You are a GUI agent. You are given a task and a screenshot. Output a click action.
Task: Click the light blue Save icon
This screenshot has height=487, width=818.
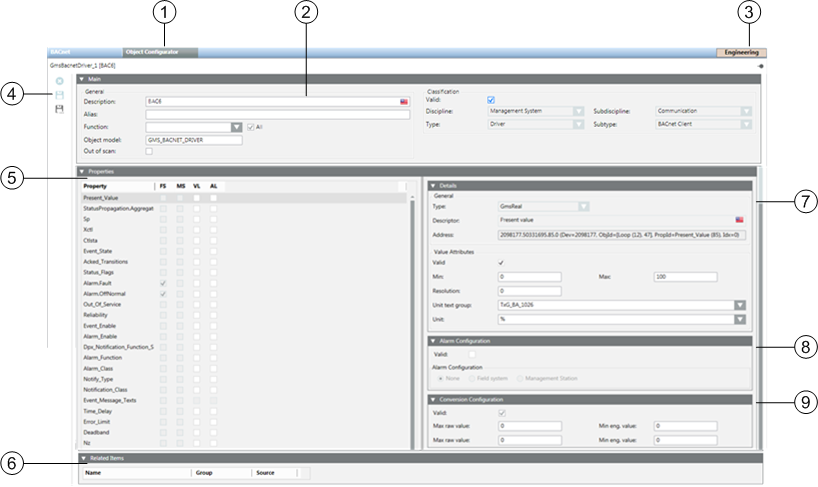60,95
